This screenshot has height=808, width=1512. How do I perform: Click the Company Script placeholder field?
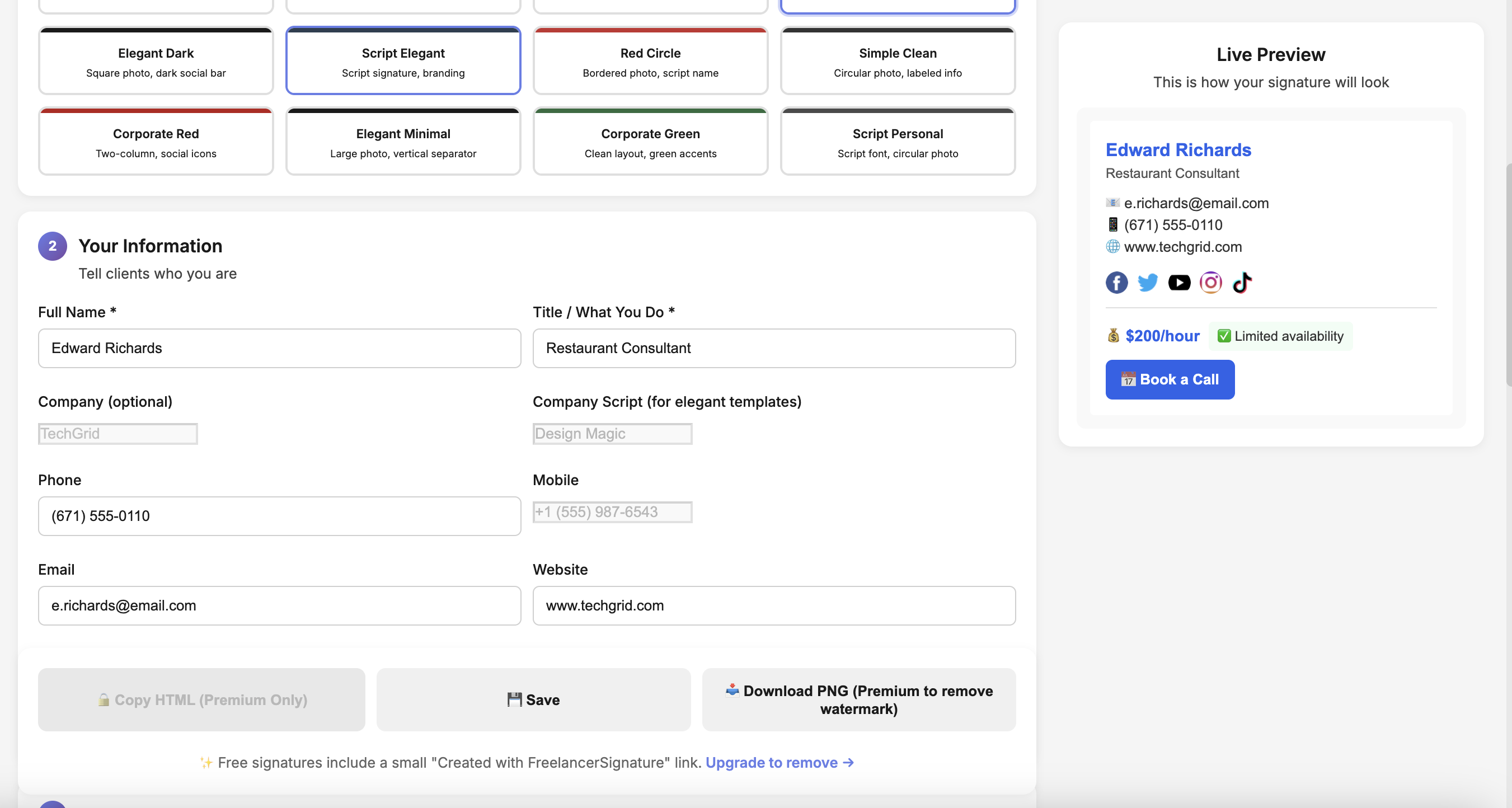click(612, 434)
